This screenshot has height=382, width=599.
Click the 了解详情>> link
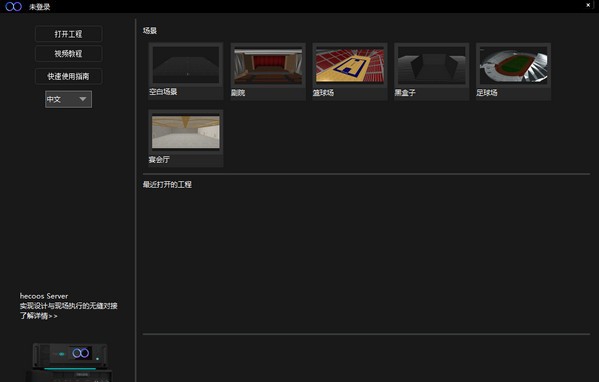tap(39, 316)
